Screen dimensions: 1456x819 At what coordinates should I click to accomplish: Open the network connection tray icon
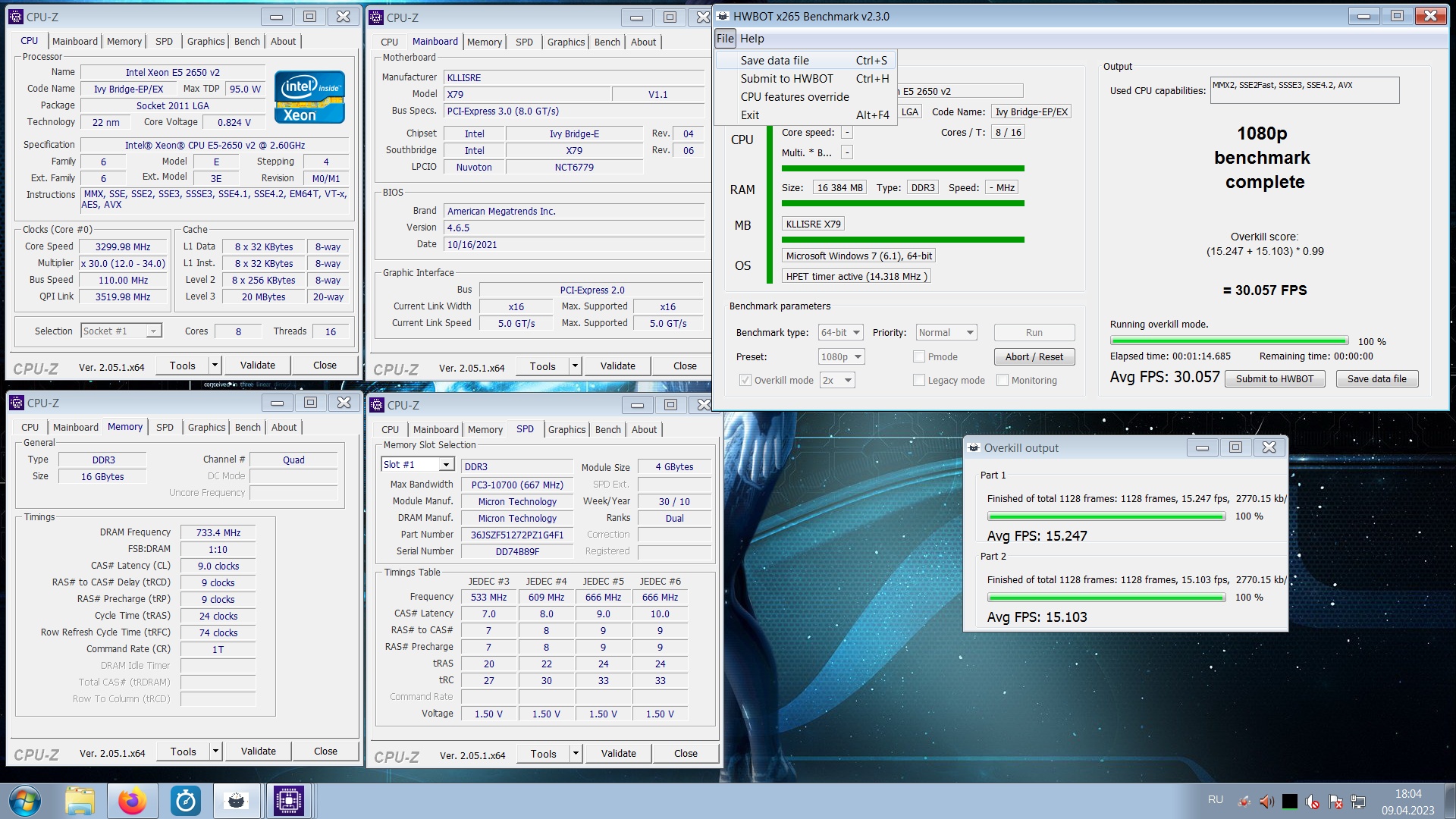point(1358,801)
